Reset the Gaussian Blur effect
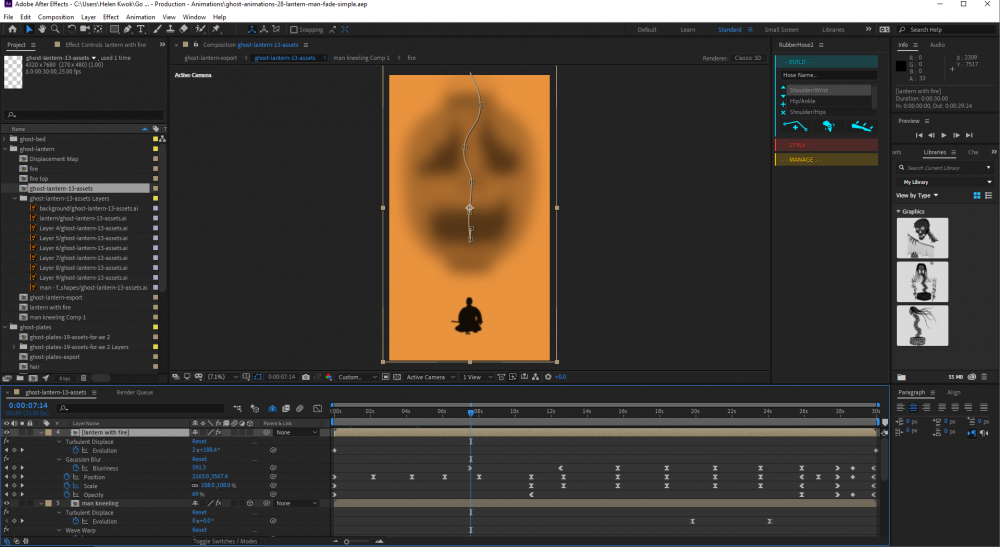 point(199,459)
